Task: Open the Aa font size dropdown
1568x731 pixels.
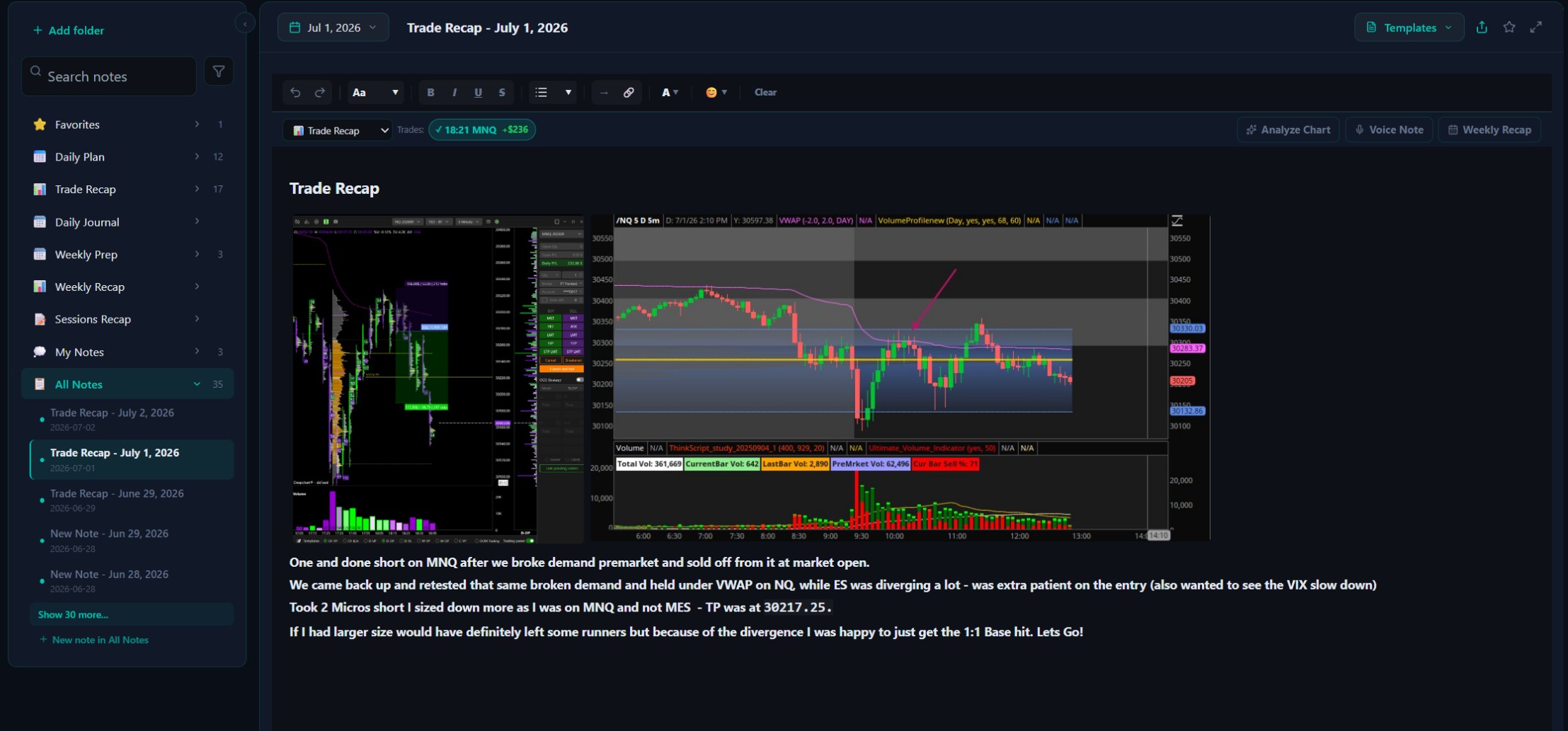Action: (x=375, y=93)
